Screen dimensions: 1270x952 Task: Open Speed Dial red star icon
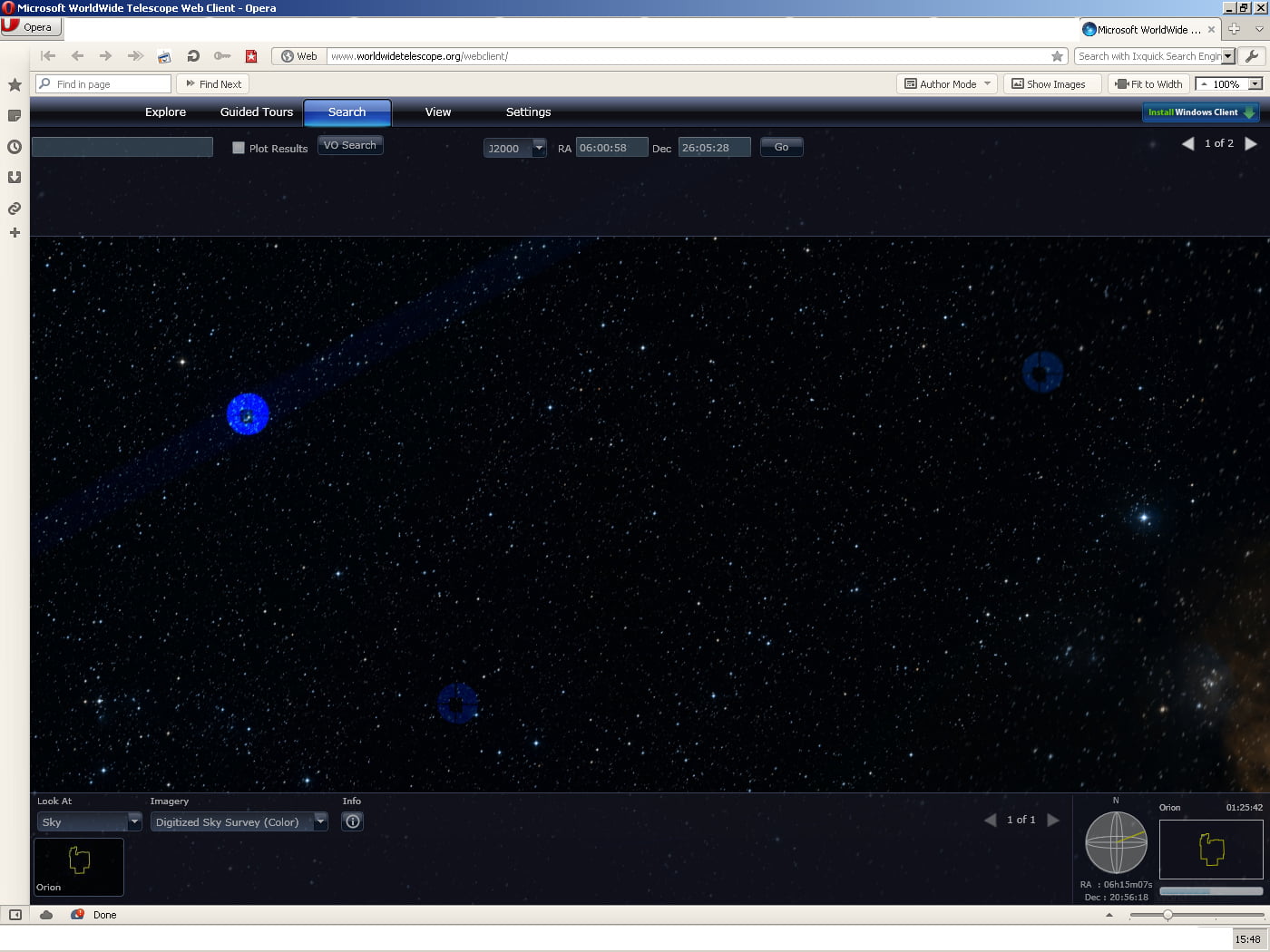[x=251, y=56]
